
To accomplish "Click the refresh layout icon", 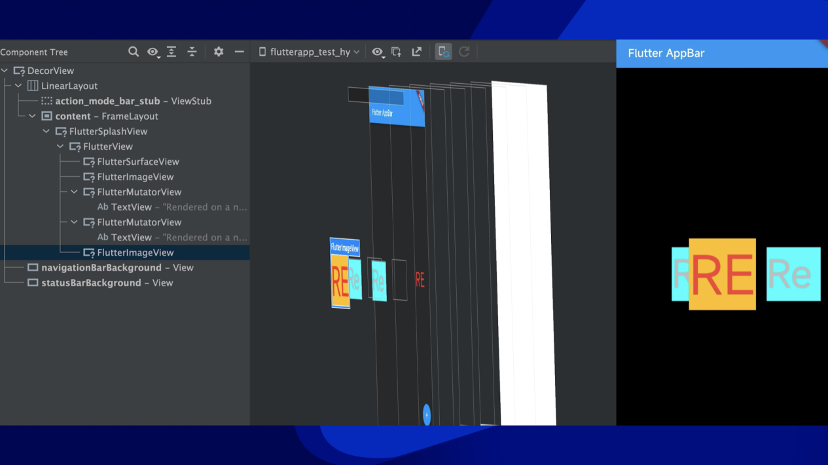I will tap(464, 52).
